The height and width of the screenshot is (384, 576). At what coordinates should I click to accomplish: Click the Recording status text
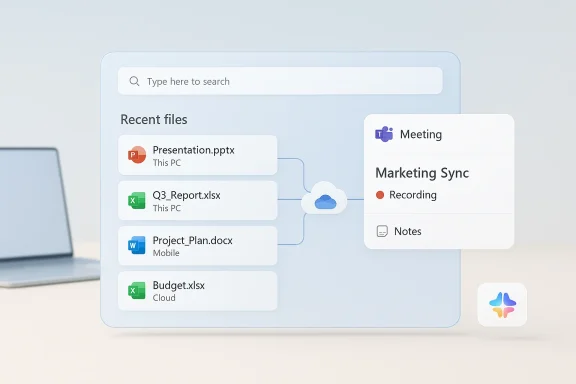pyautogui.click(x=413, y=195)
